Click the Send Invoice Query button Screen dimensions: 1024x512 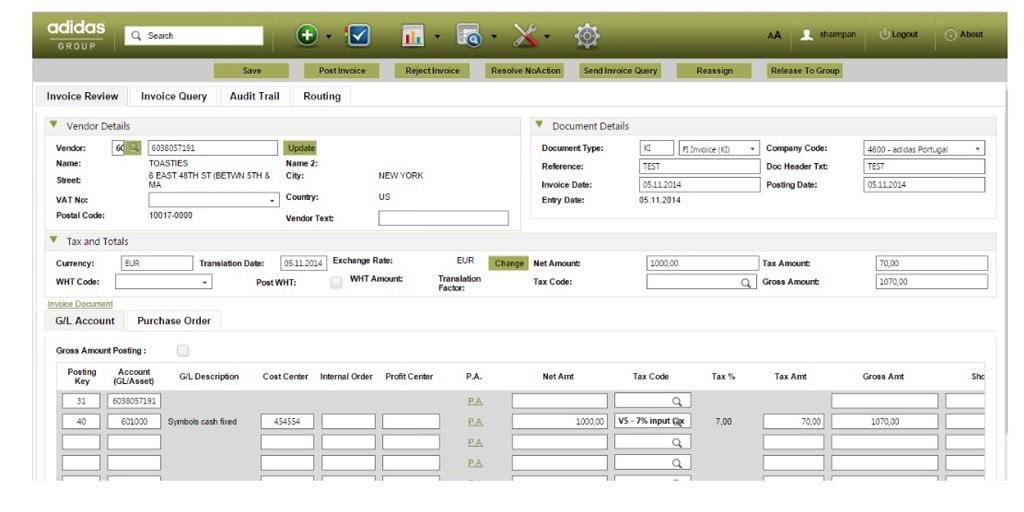click(x=620, y=71)
